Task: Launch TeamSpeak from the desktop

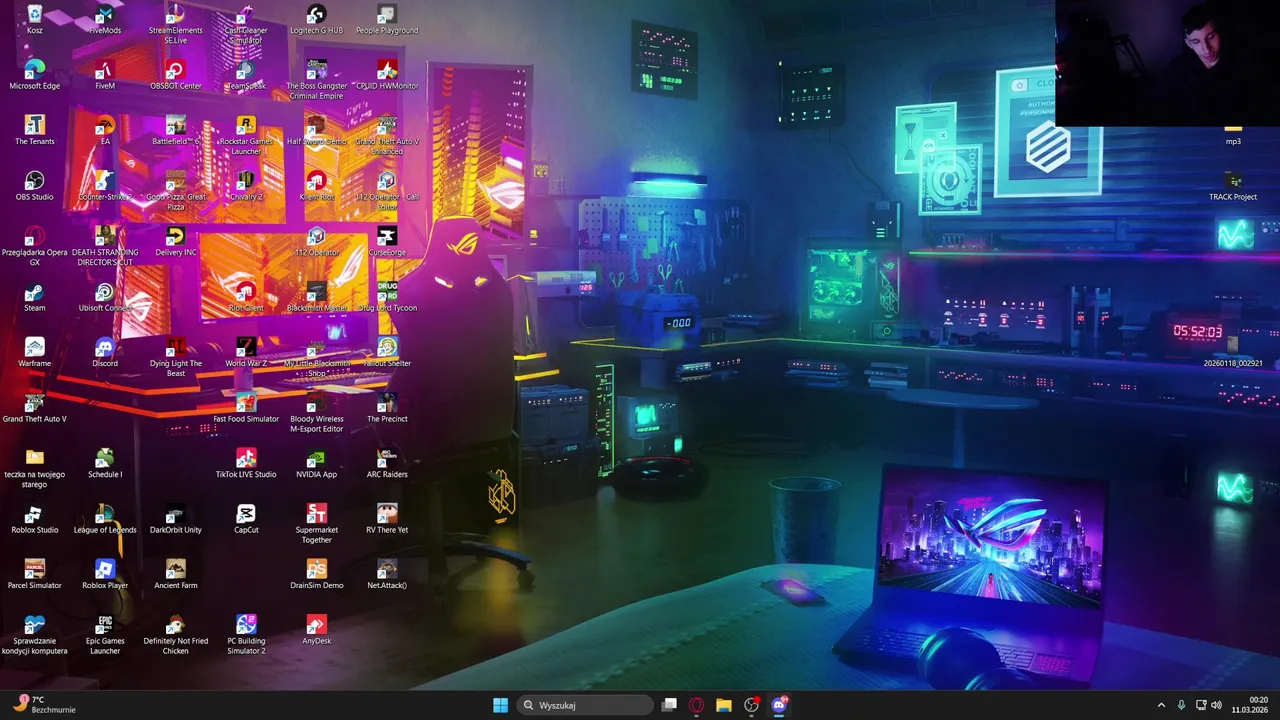Action: coord(246,75)
